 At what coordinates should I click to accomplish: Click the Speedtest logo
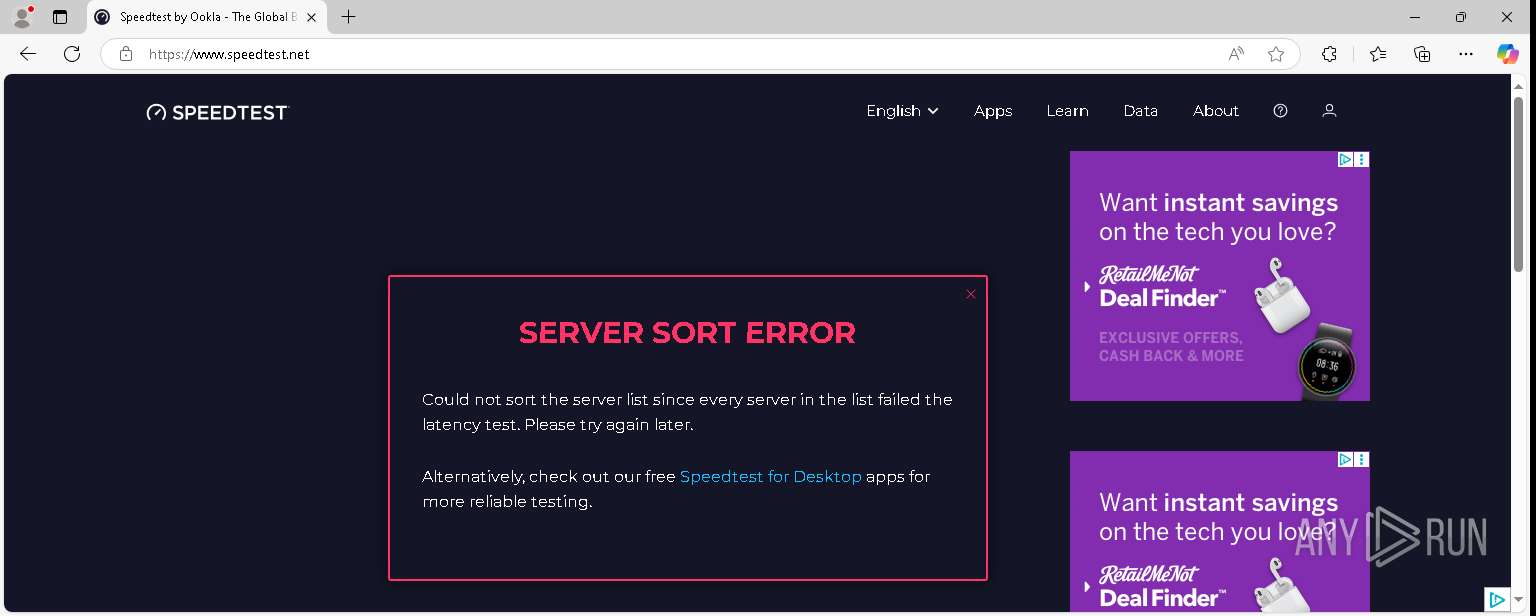tap(217, 112)
